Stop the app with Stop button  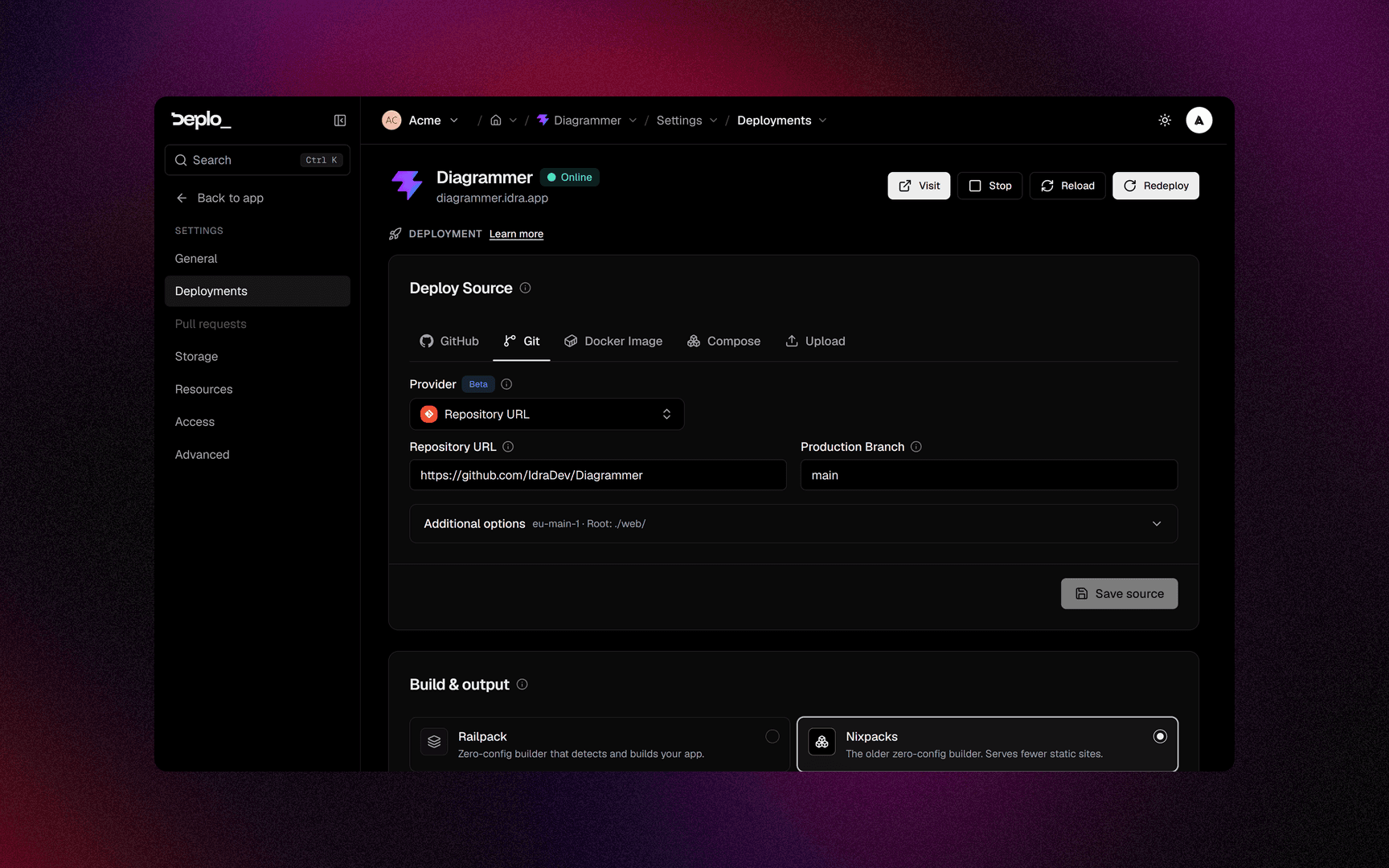coord(990,186)
